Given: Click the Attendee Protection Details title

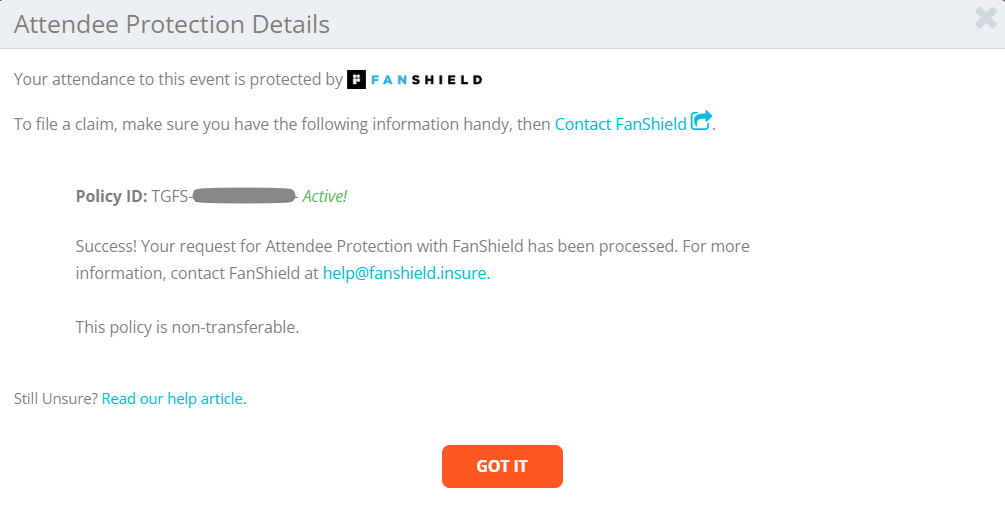Looking at the screenshot, I should (172, 24).
